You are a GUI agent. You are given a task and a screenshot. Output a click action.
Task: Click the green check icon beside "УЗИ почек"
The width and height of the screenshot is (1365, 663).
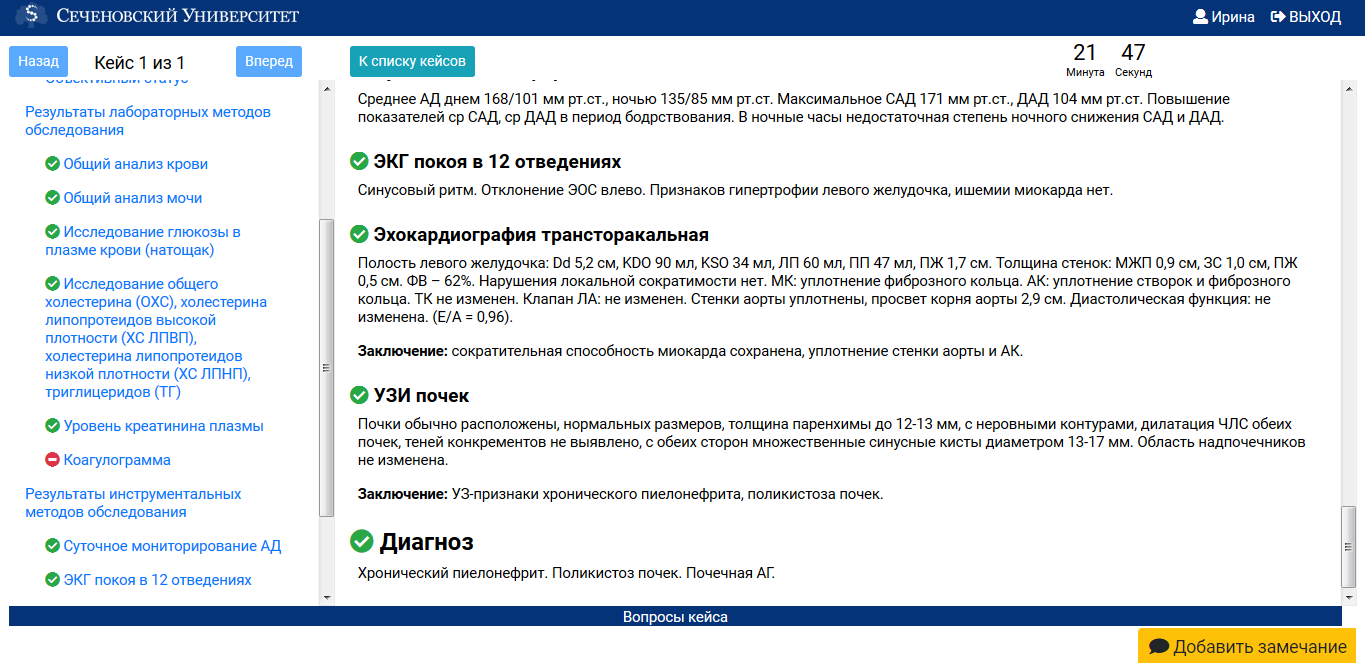(359, 394)
